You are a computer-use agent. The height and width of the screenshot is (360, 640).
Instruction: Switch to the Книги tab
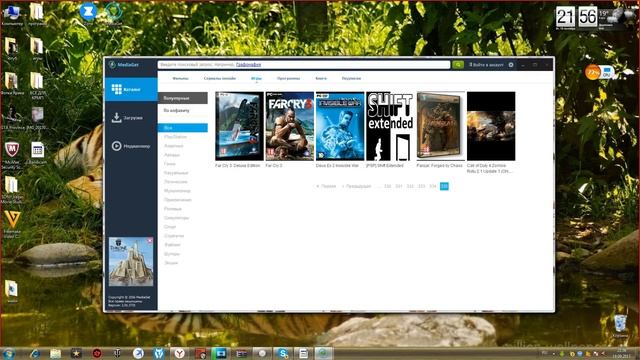click(321, 78)
